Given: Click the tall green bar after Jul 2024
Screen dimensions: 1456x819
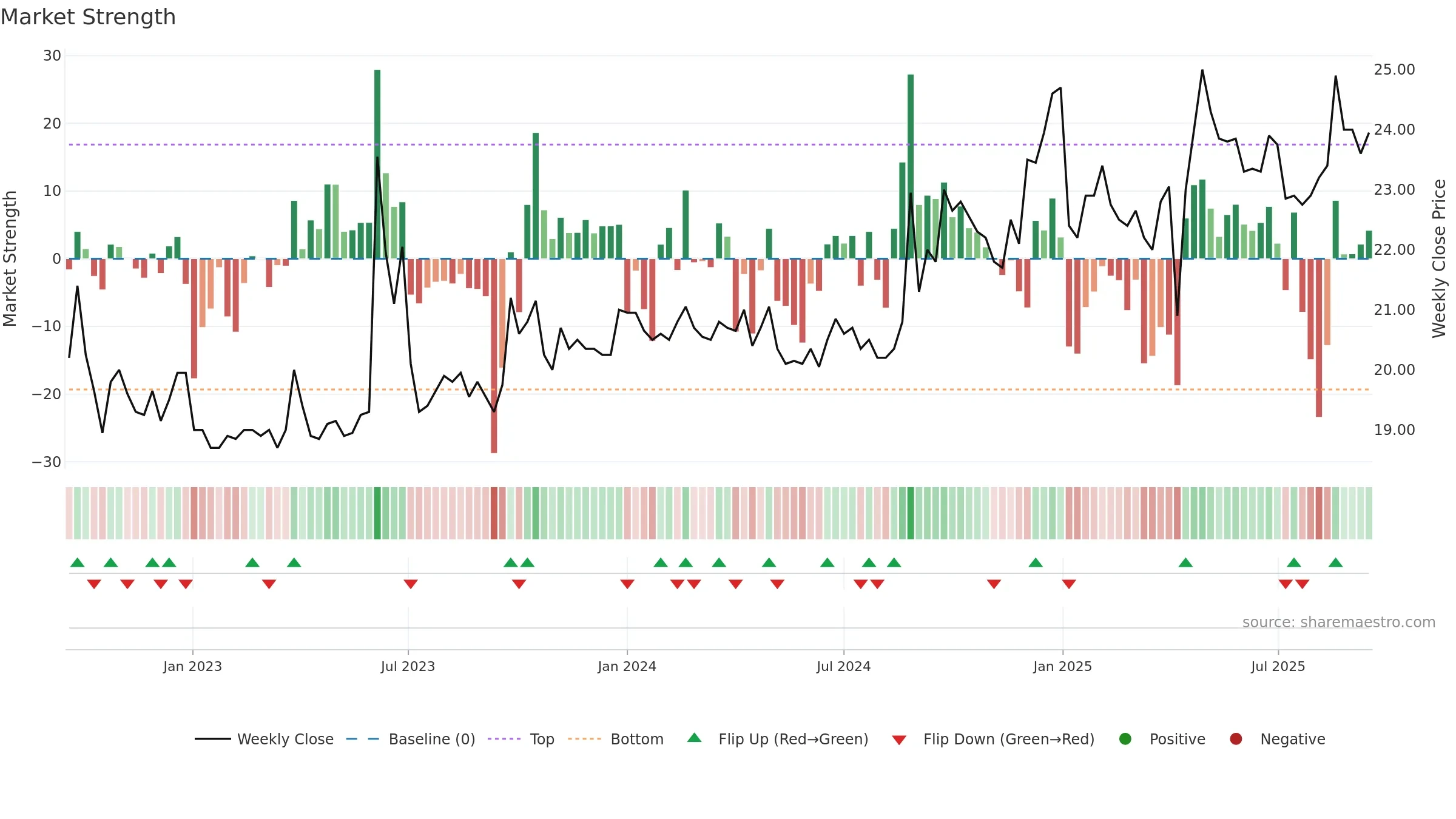Looking at the screenshot, I should pos(911,167).
